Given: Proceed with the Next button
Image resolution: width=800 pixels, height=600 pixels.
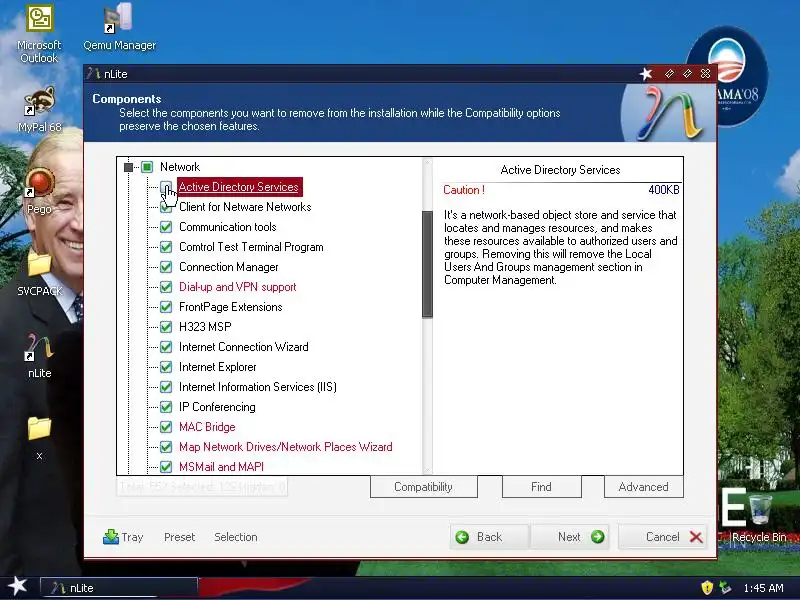Looking at the screenshot, I should point(570,537).
